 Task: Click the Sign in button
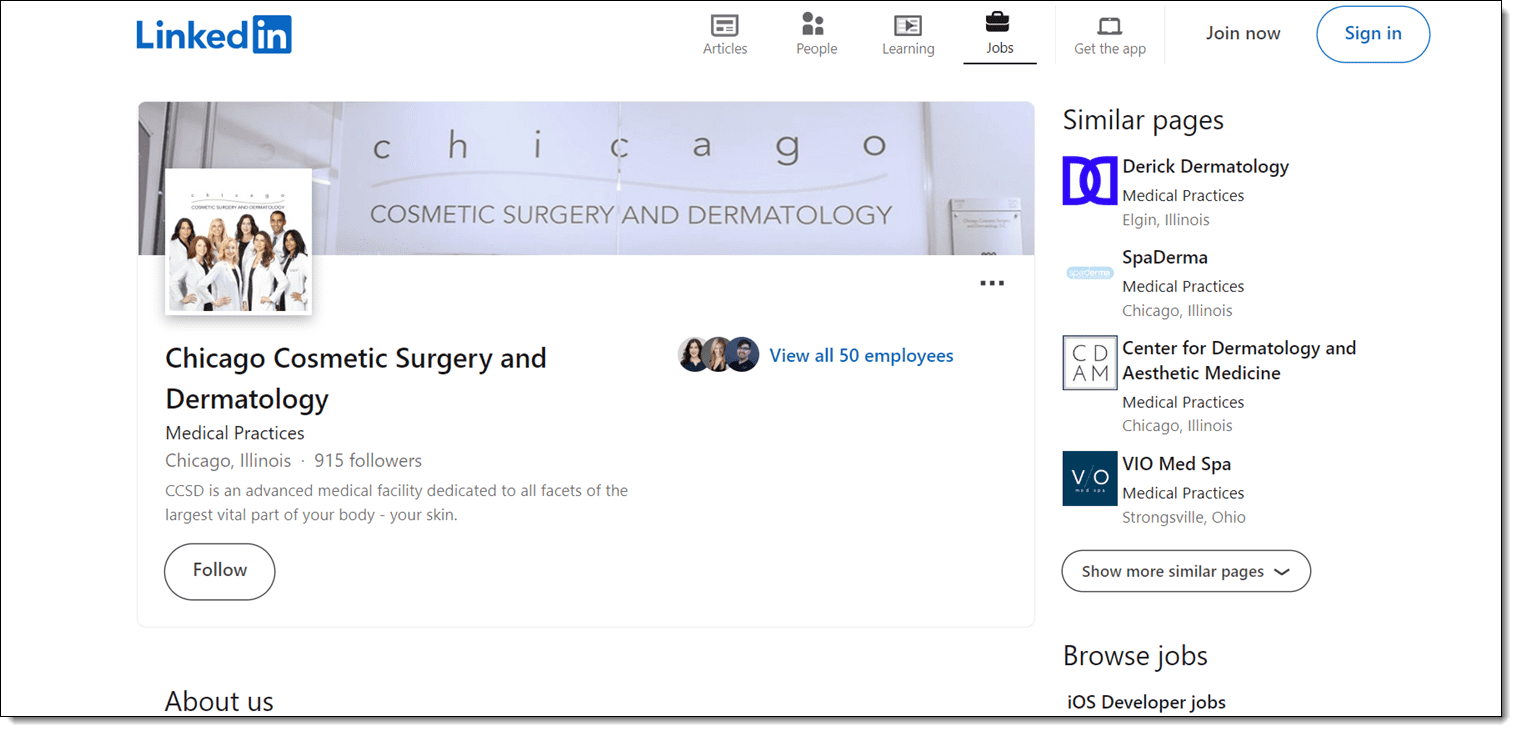pyautogui.click(x=1372, y=33)
